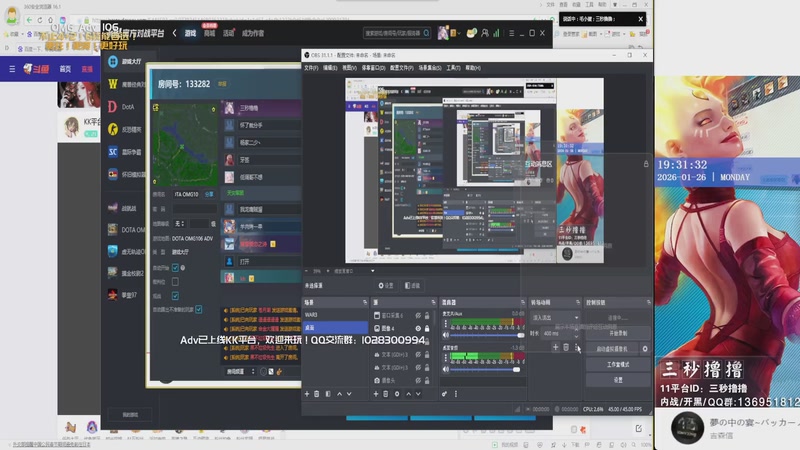800x450 pixels.
Task: Pop out the mixer dock panel icon
Action: [x=522, y=303]
